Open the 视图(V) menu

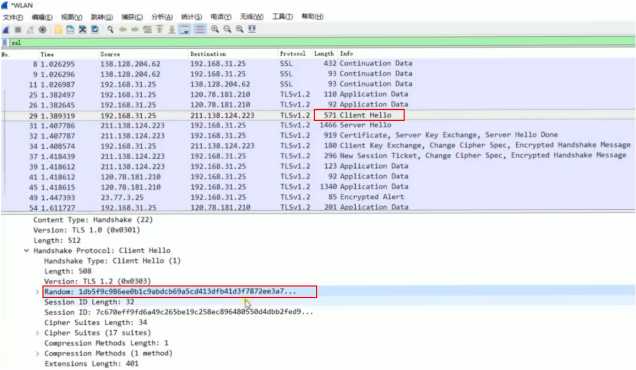71,17
